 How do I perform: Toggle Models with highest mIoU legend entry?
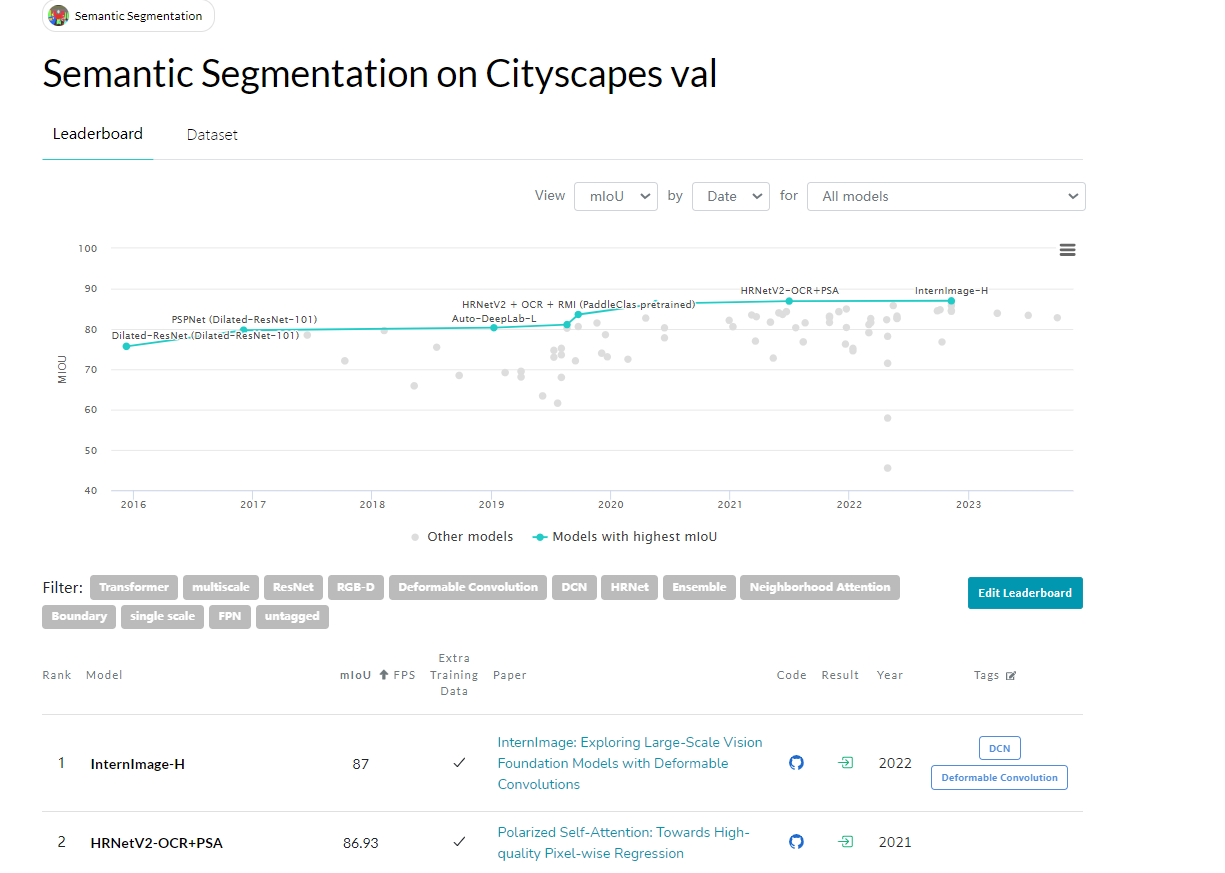(x=625, y=537)
